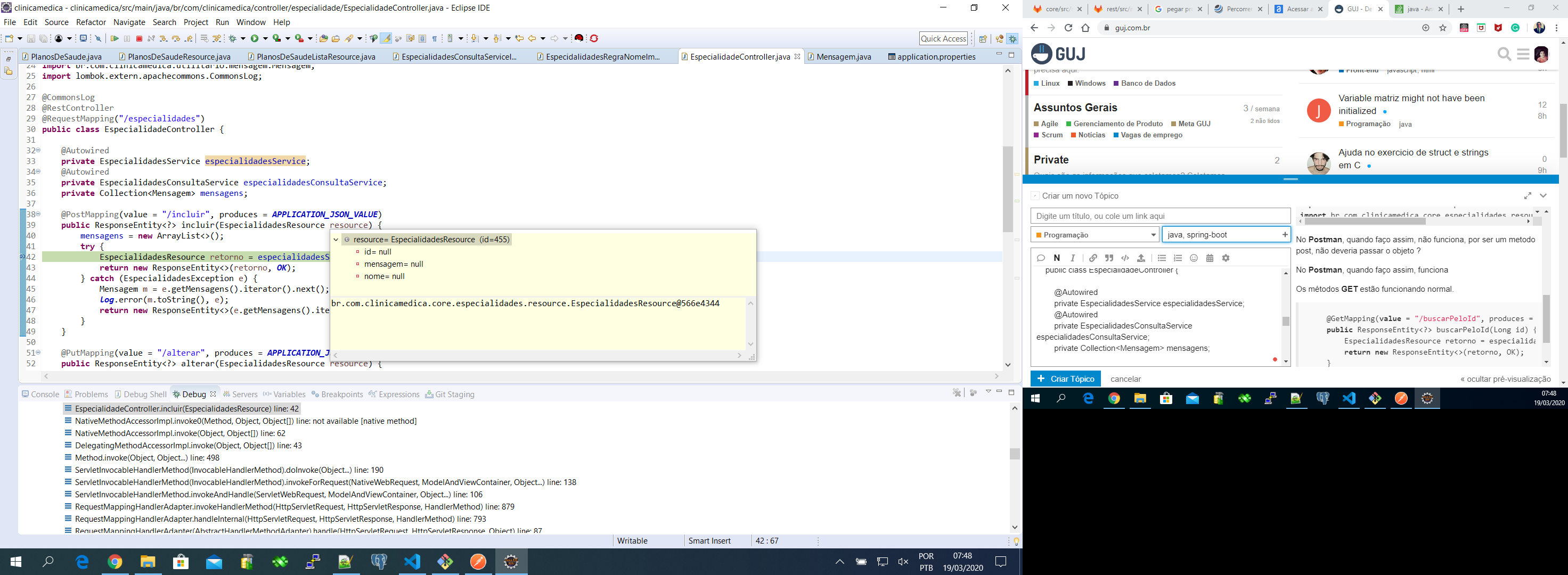Click the Suspend debug icon
The width and height of the screenshot is (1568, 575).
point(127,38)
